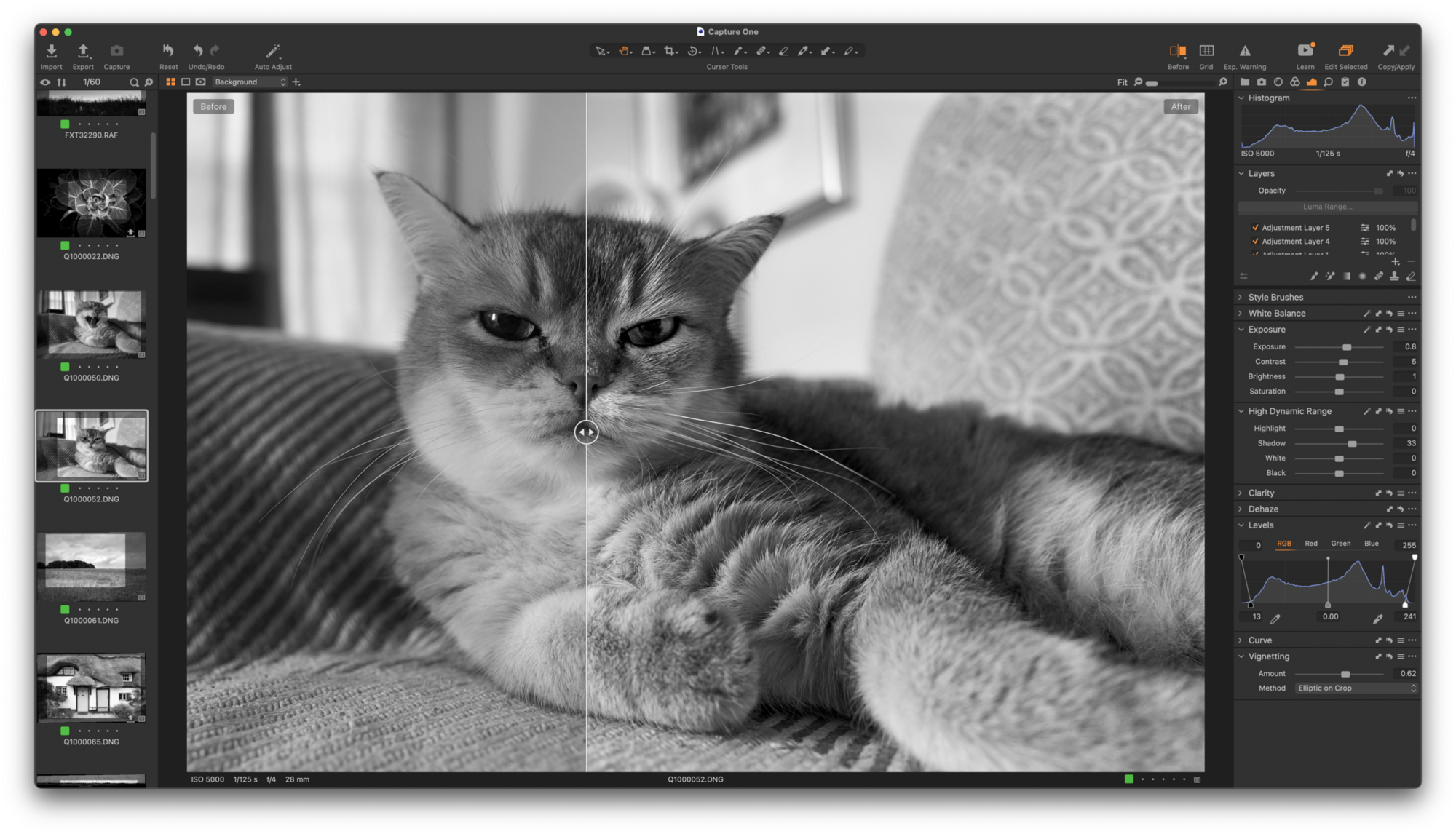
Task: Select the Rotation cursor tool
Action: coord(693,51)
